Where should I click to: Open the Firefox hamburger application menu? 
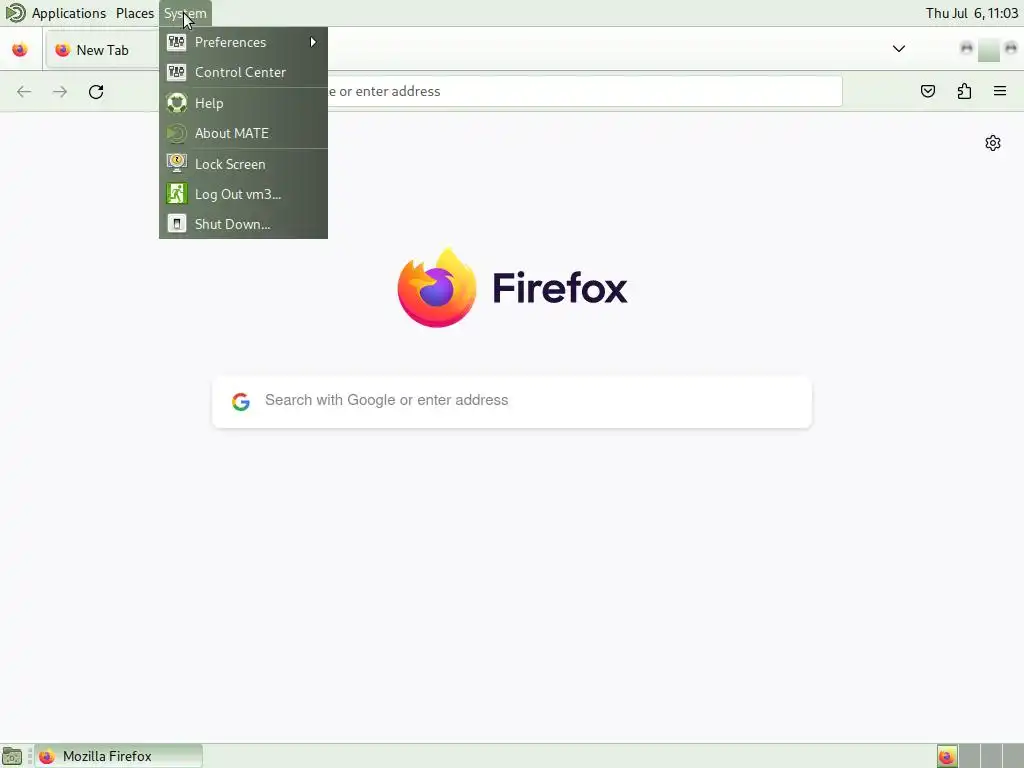[x=1000, y=91]
